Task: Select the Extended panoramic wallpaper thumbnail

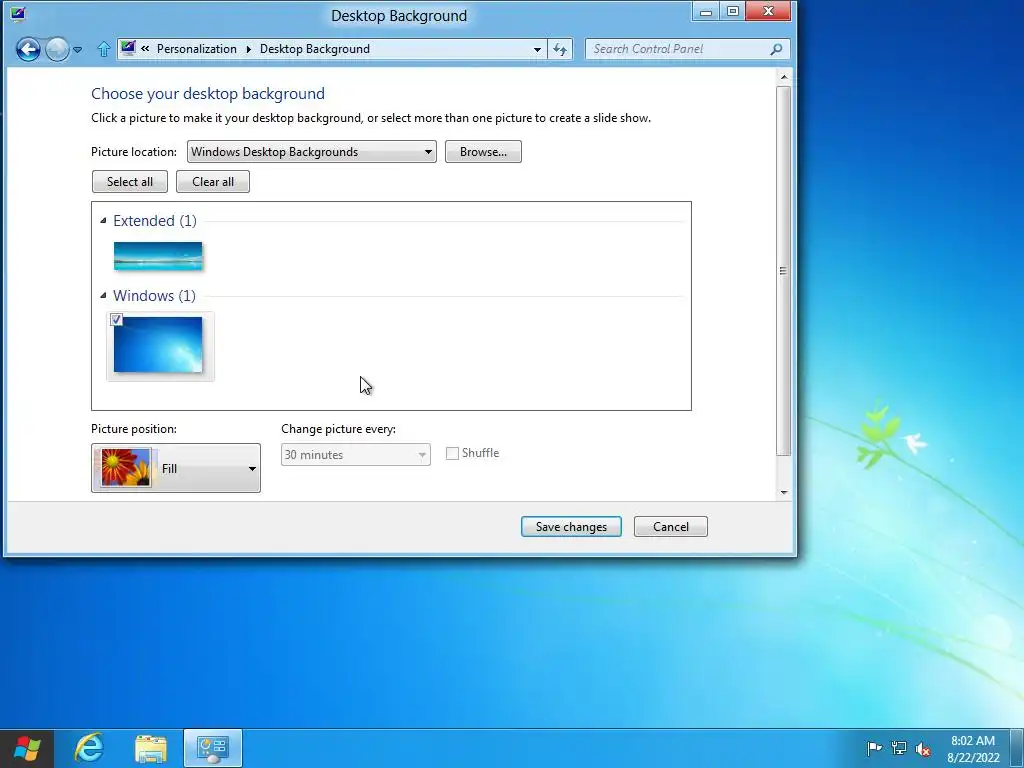Action: (x=158, y=256)
